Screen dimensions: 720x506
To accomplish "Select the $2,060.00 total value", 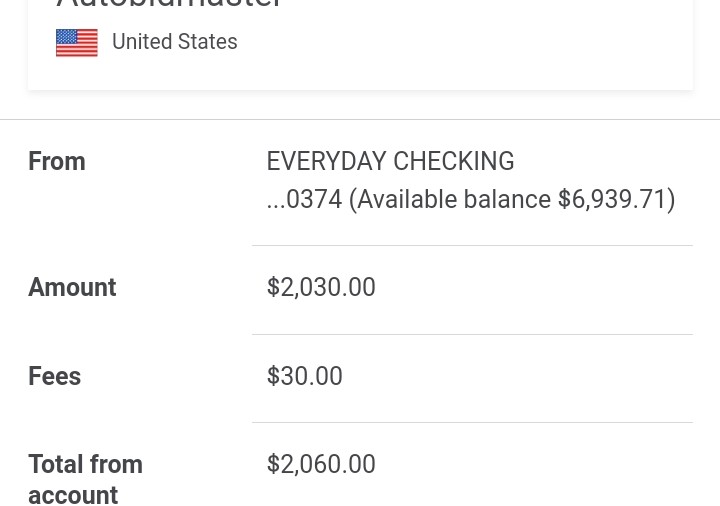I will 321,465.
